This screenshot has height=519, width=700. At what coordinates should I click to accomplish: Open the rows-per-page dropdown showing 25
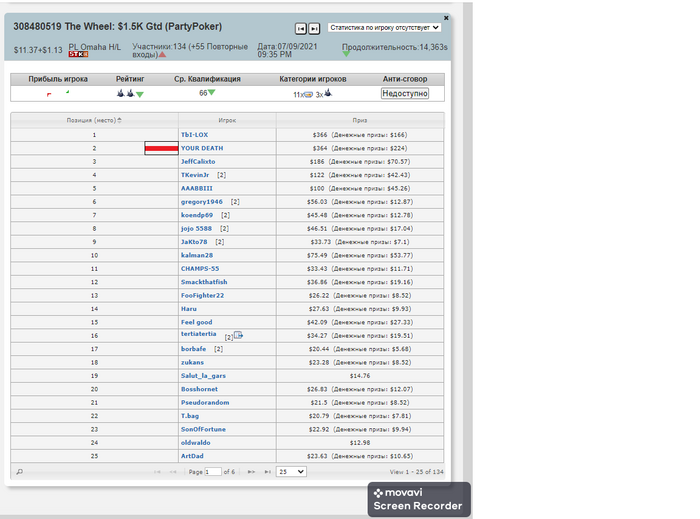291,472
